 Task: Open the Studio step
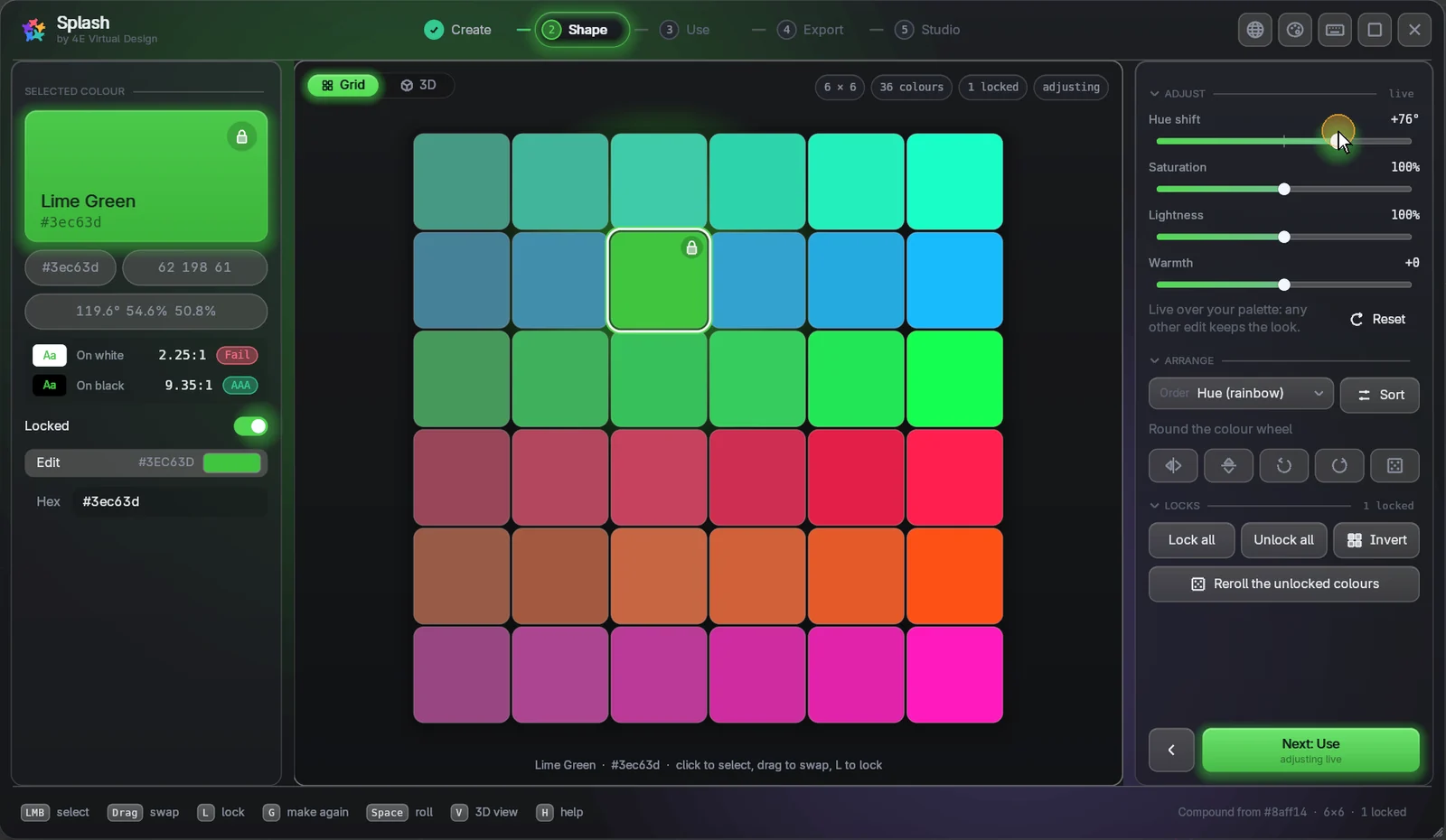coord(927,30)
